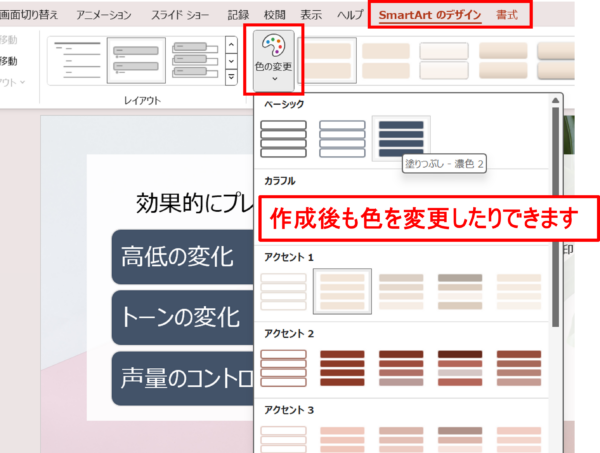Select the first SmartArt layout thumbnail

tap(76, 62)
